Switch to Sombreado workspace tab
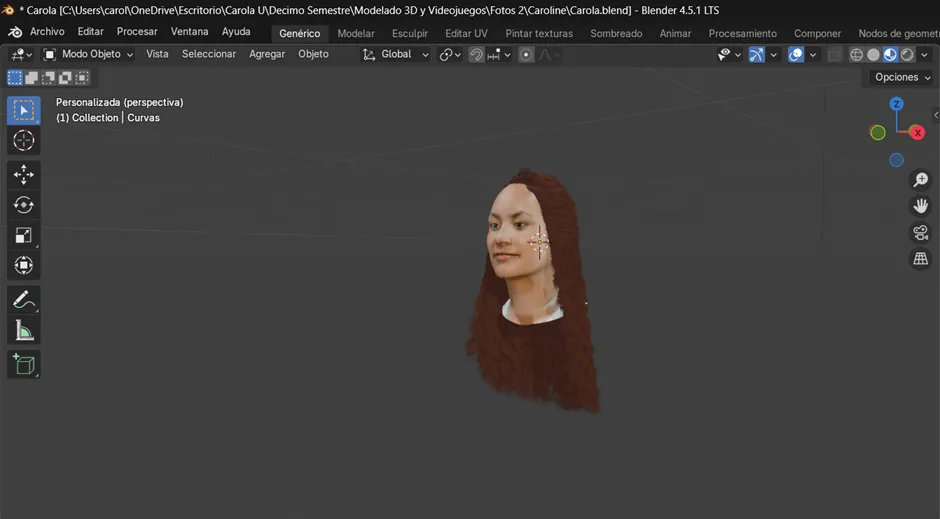Viewport: 940px width, 519px height. point(616,34)
